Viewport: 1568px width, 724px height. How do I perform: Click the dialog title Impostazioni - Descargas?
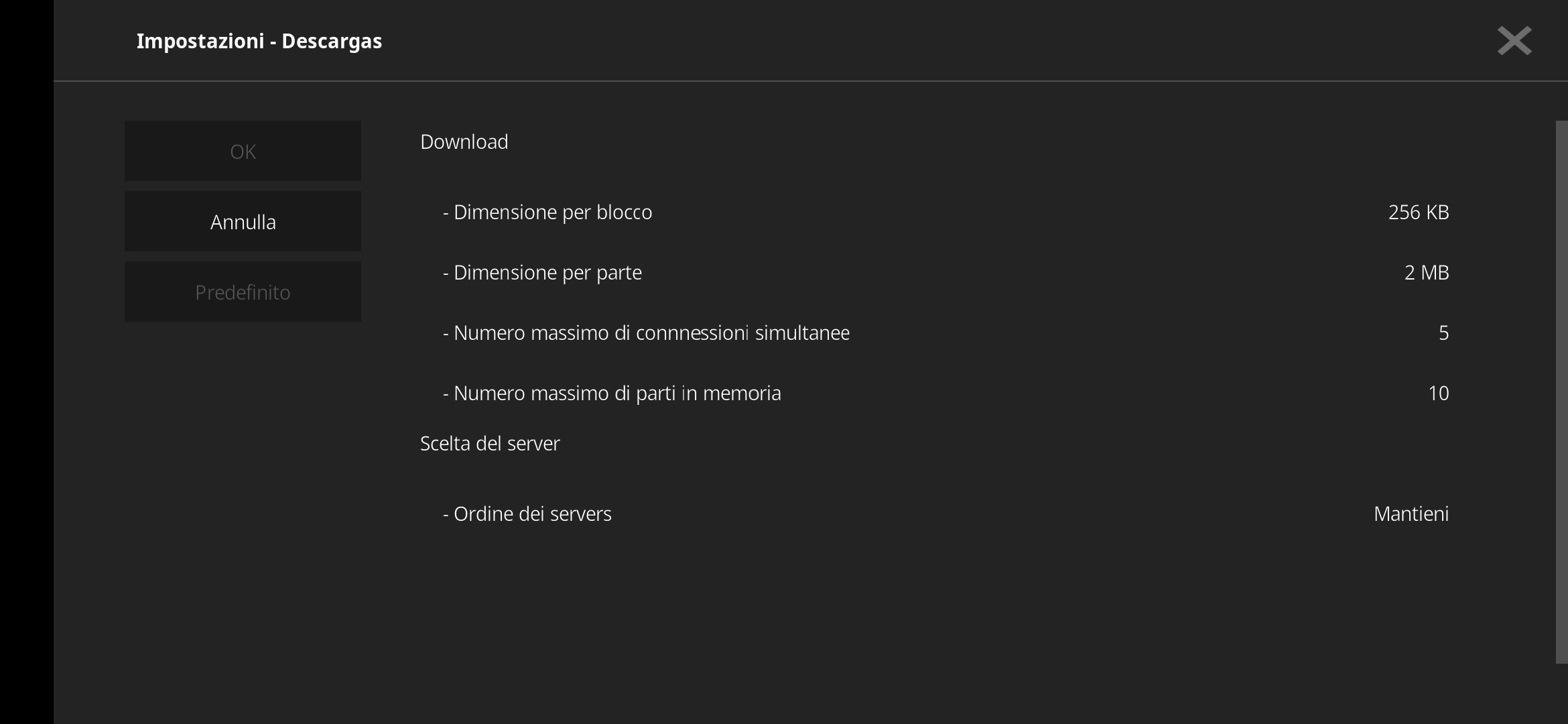(x=259, y=40)
